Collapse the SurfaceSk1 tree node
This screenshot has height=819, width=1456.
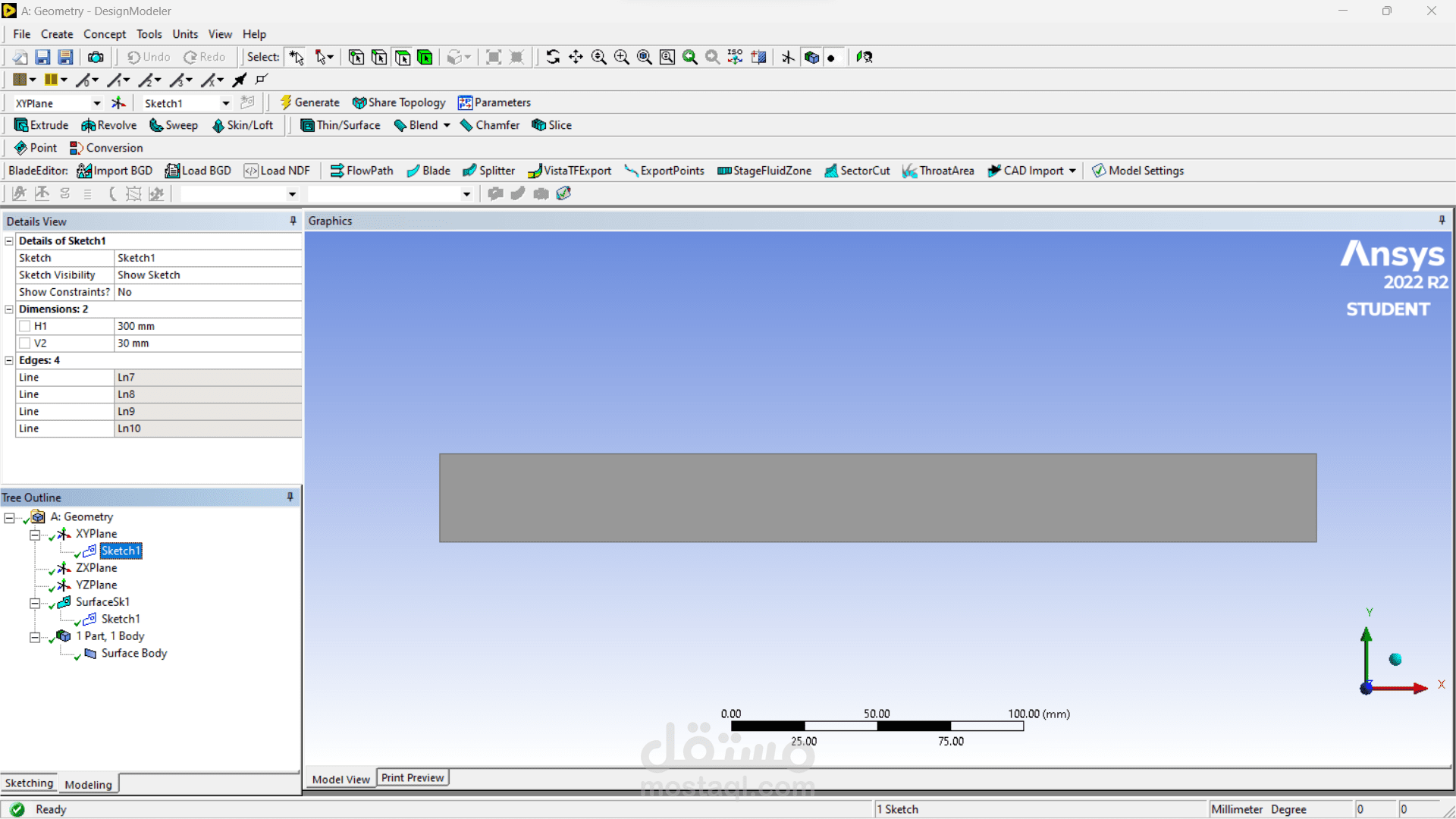pos(35,604)
